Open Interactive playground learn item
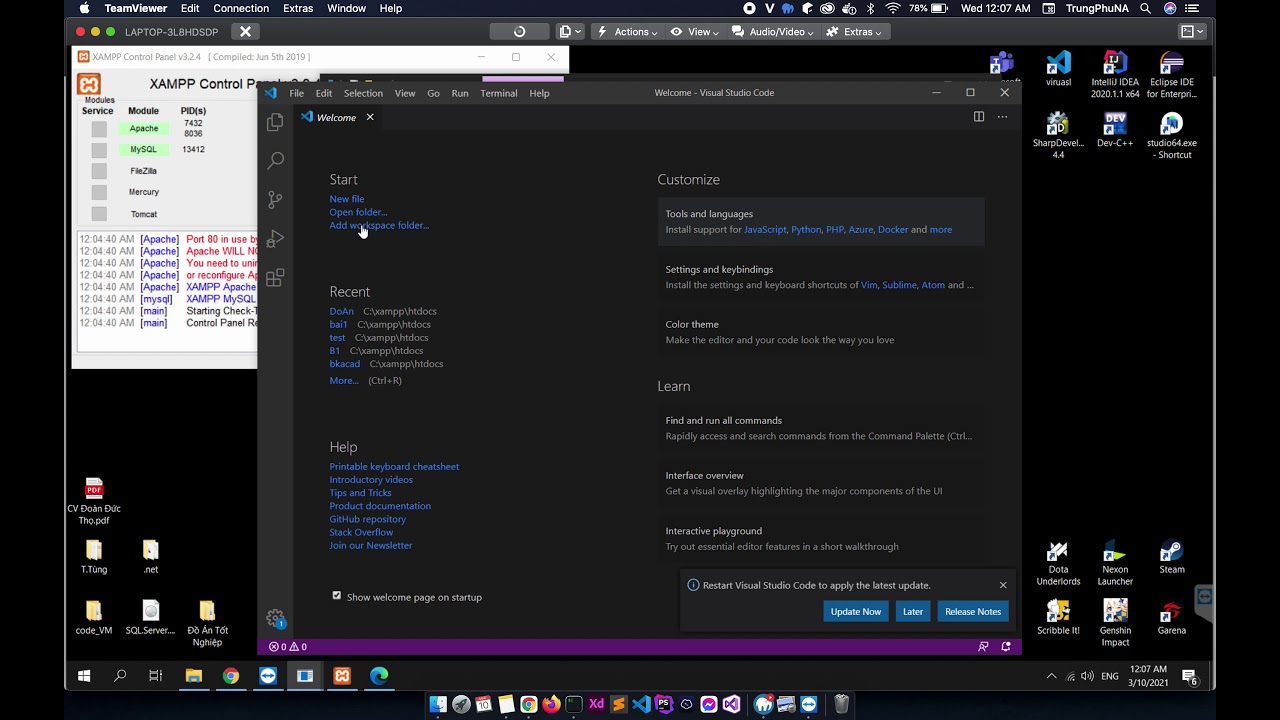The height and width of the screenshot is (720, 1280). click(x=820, y=539)
